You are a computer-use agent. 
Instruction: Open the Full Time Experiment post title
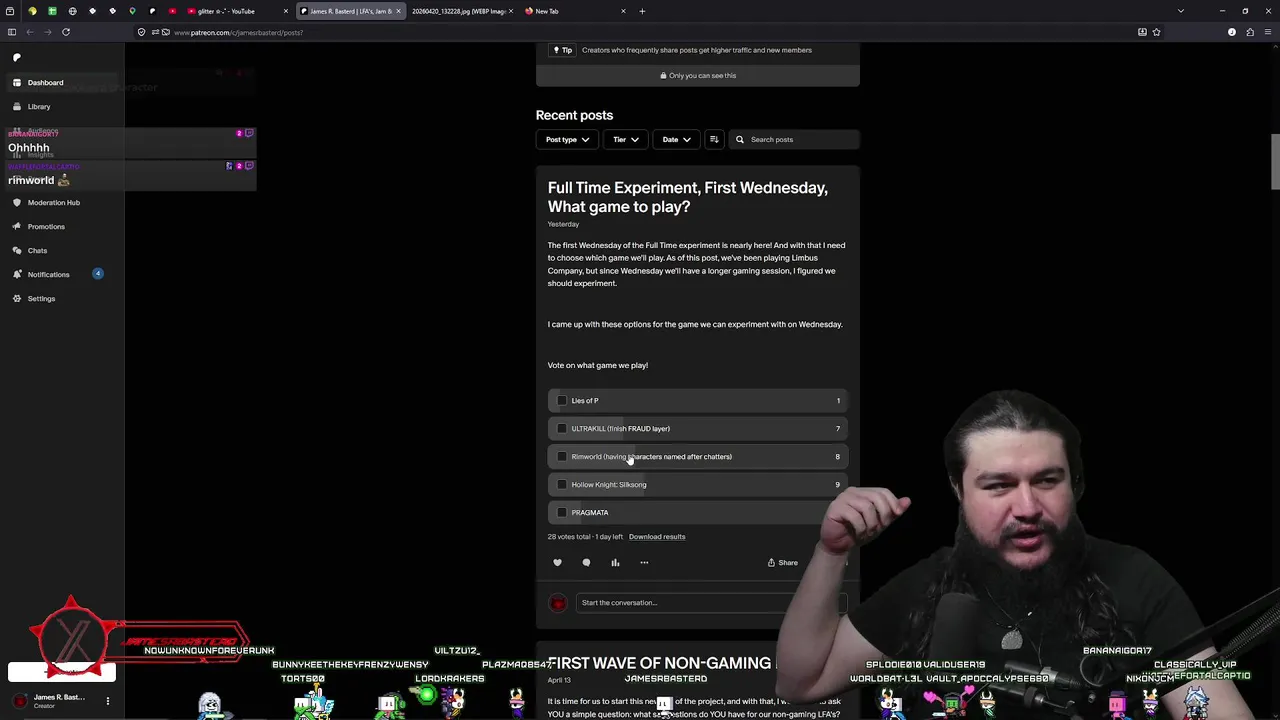688,197
